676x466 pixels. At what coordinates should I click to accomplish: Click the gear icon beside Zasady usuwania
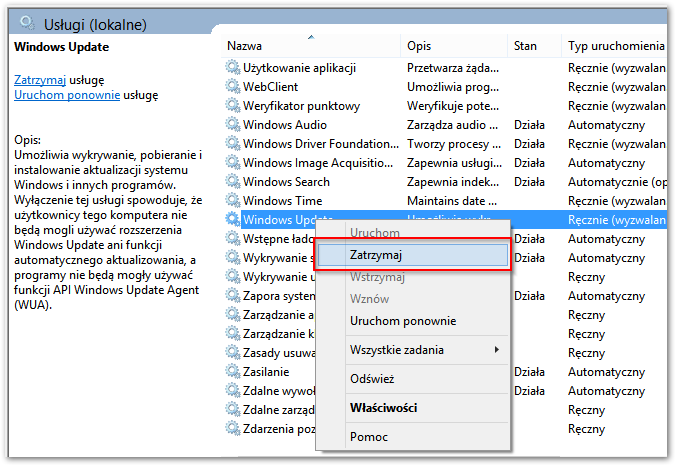point(233,352)
